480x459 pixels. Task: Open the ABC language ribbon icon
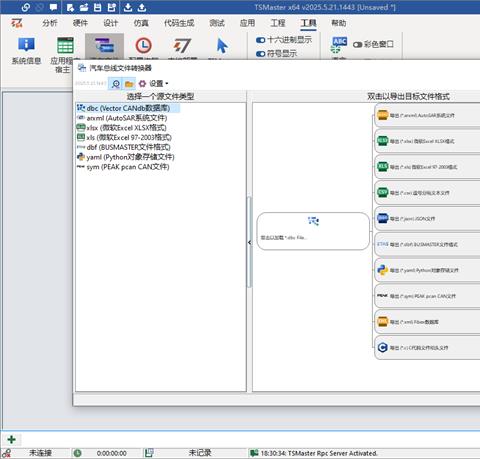click(x=339, y=46)
